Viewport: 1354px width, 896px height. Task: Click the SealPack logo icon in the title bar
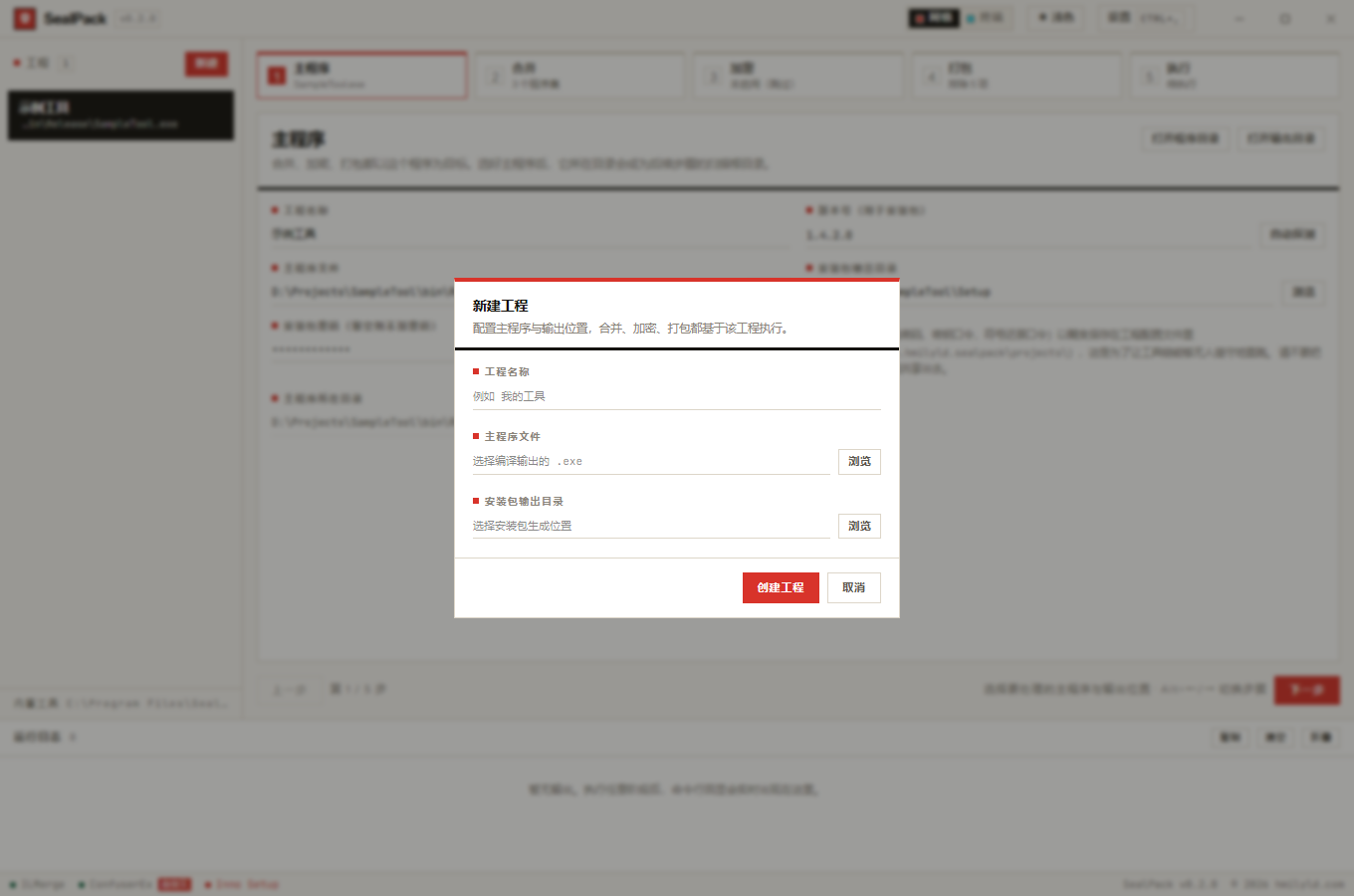(x=25, y=18)
